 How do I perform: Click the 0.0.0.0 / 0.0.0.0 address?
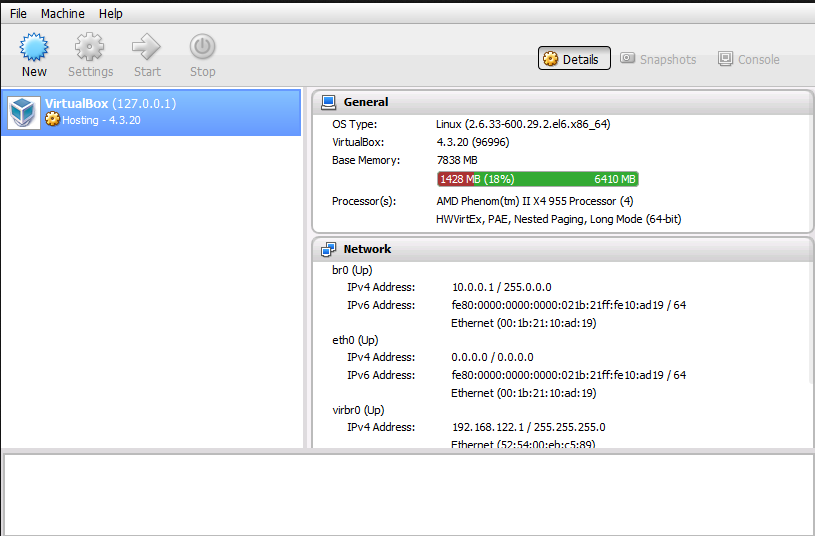[492, 357]
